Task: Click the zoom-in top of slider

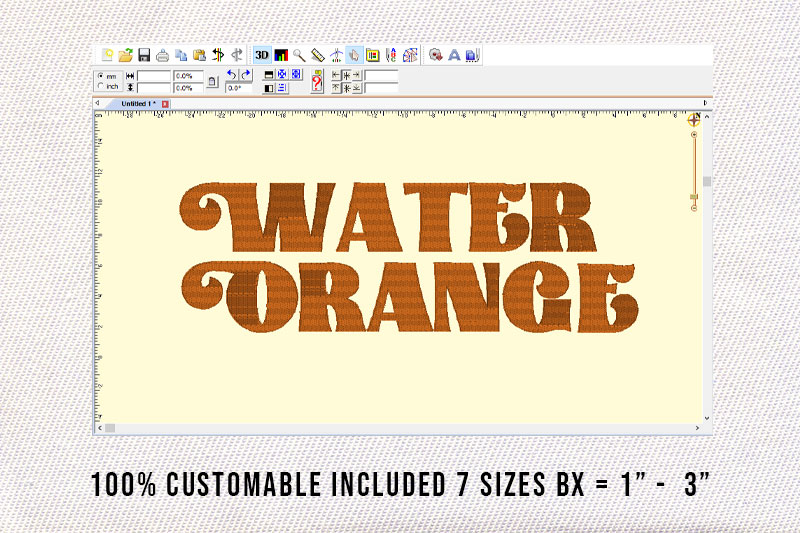Action: (x=694, y=135)
